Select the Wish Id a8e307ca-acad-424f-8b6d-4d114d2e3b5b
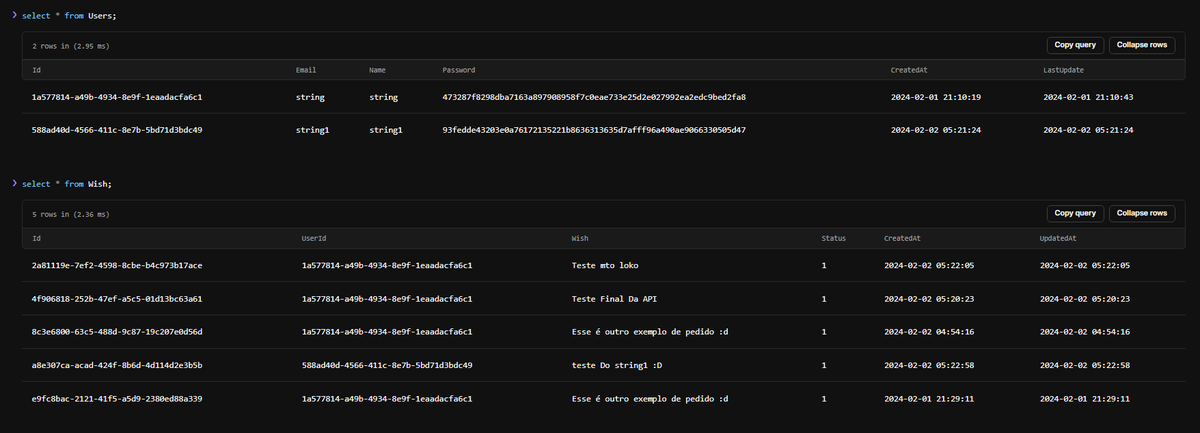1200x433 pixels. (117, 365)
